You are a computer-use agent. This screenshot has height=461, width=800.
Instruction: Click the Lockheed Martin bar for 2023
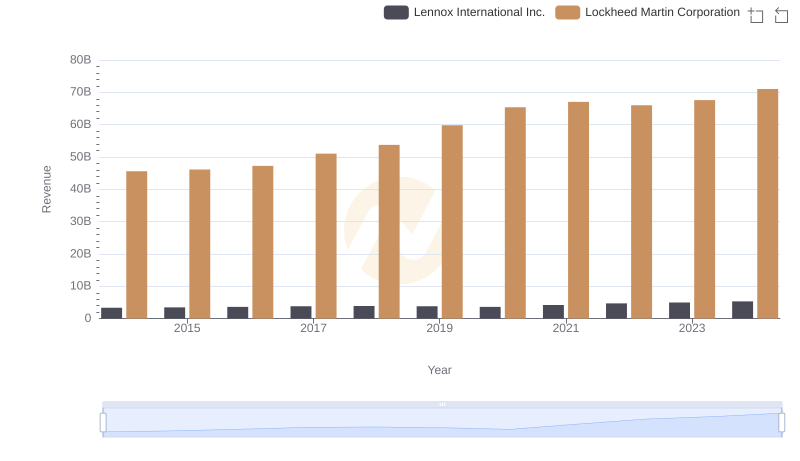click(x=705, y=209)
